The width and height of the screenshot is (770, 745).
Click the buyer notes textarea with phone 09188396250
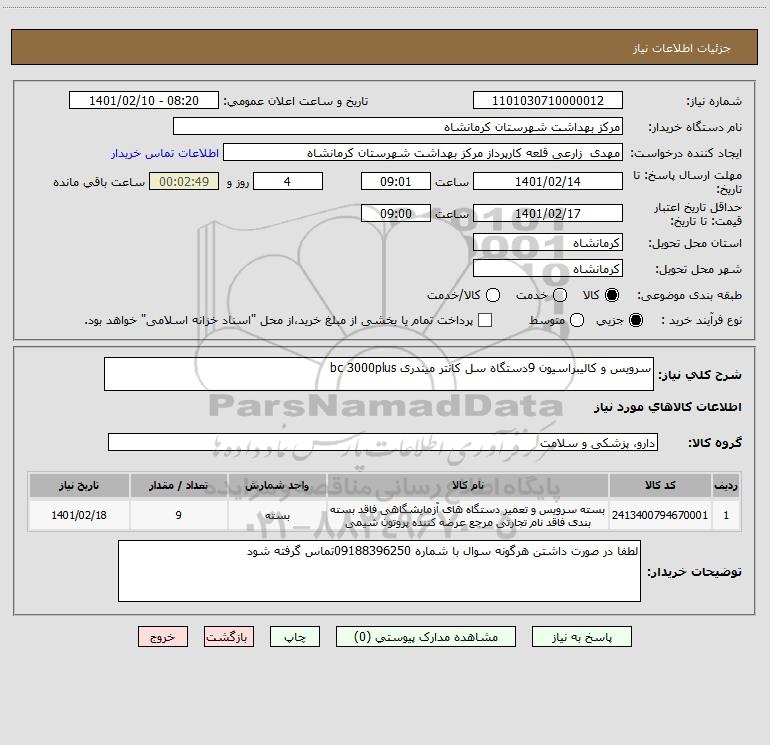[379, 571]
